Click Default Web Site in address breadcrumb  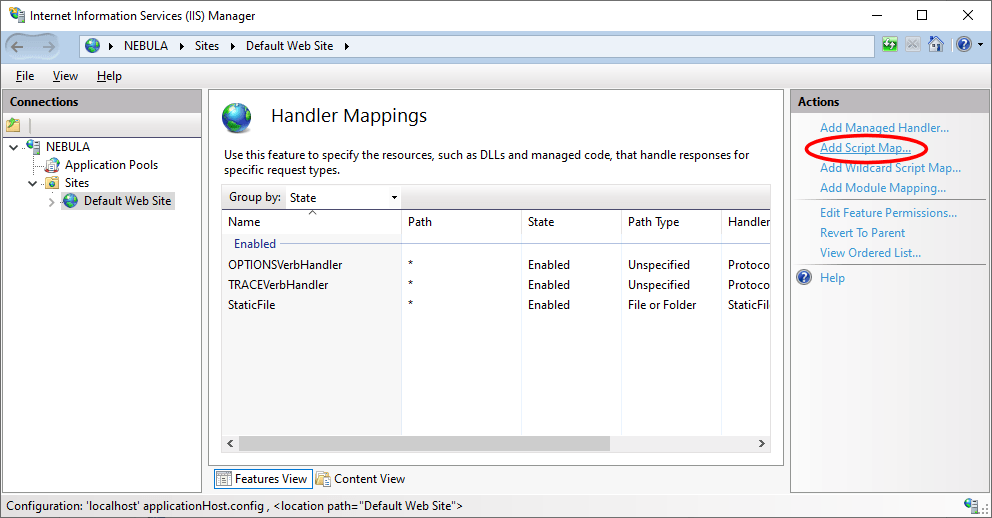click(x=290, y=46)
